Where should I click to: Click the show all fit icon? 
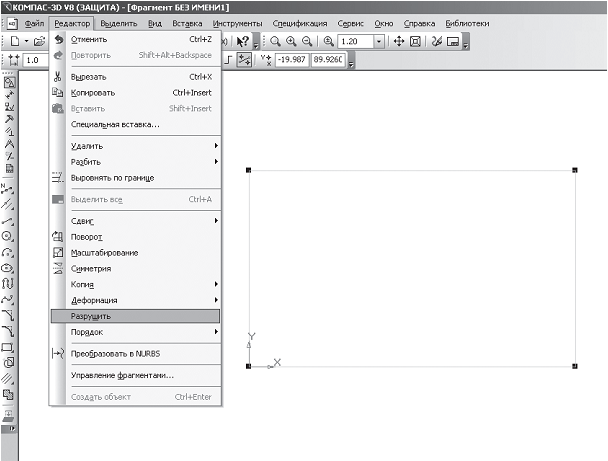415,41
